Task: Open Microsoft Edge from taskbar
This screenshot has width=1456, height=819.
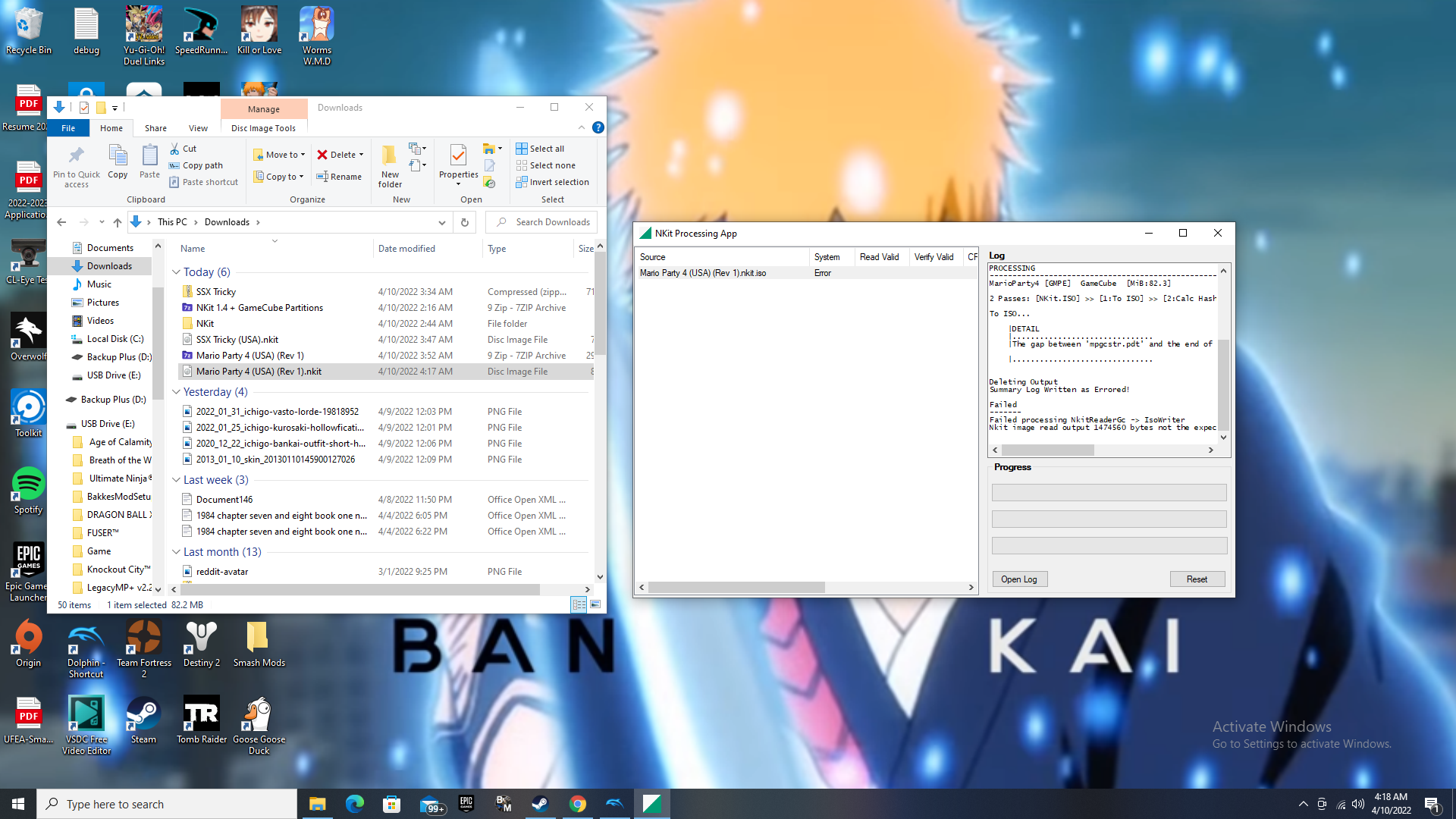Action: pyautogui.click(x=355, y=804)
